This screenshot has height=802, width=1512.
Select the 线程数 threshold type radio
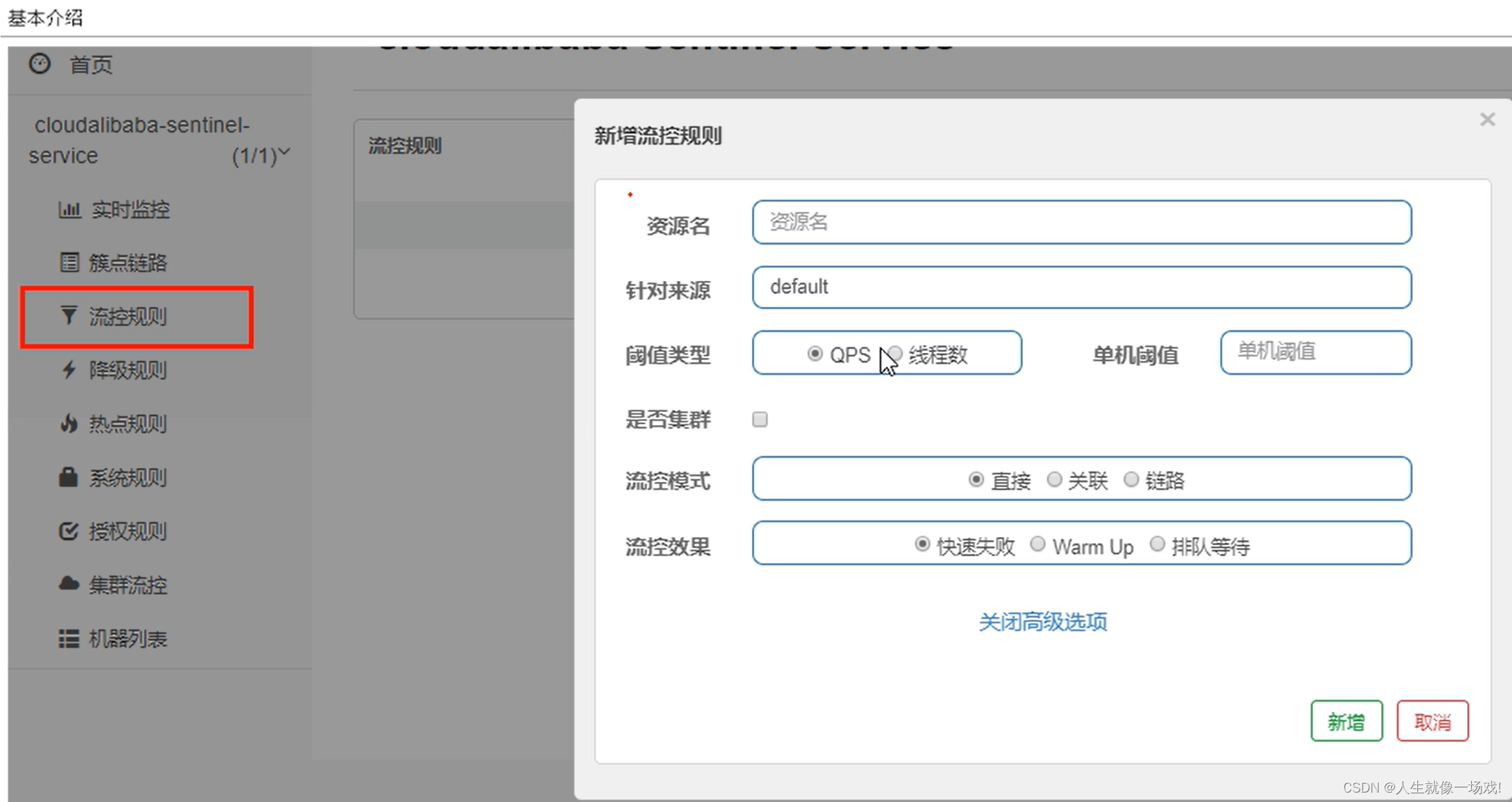tap(896, 354)
